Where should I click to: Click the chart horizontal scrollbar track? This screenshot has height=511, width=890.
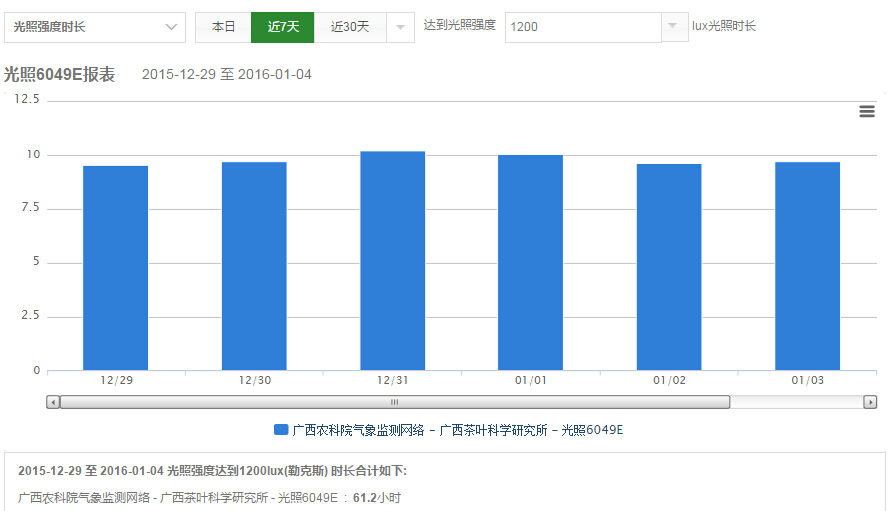point(800,402)
